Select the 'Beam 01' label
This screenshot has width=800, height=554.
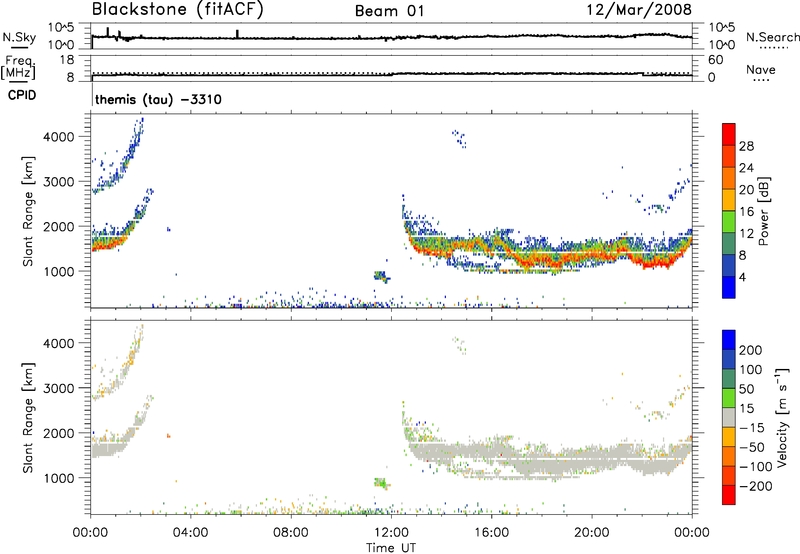click(389, 11)
